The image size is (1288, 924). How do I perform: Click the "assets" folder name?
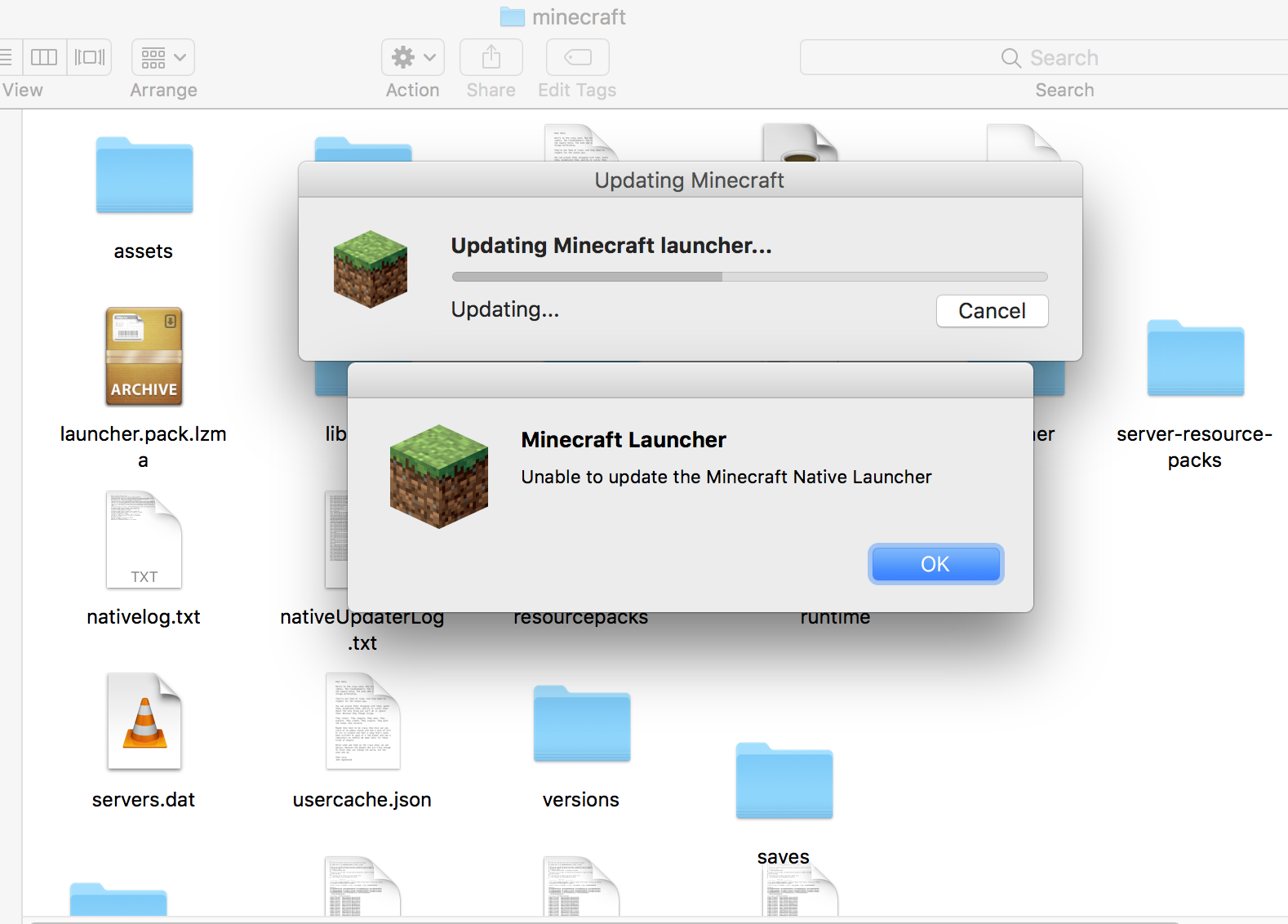144,251
